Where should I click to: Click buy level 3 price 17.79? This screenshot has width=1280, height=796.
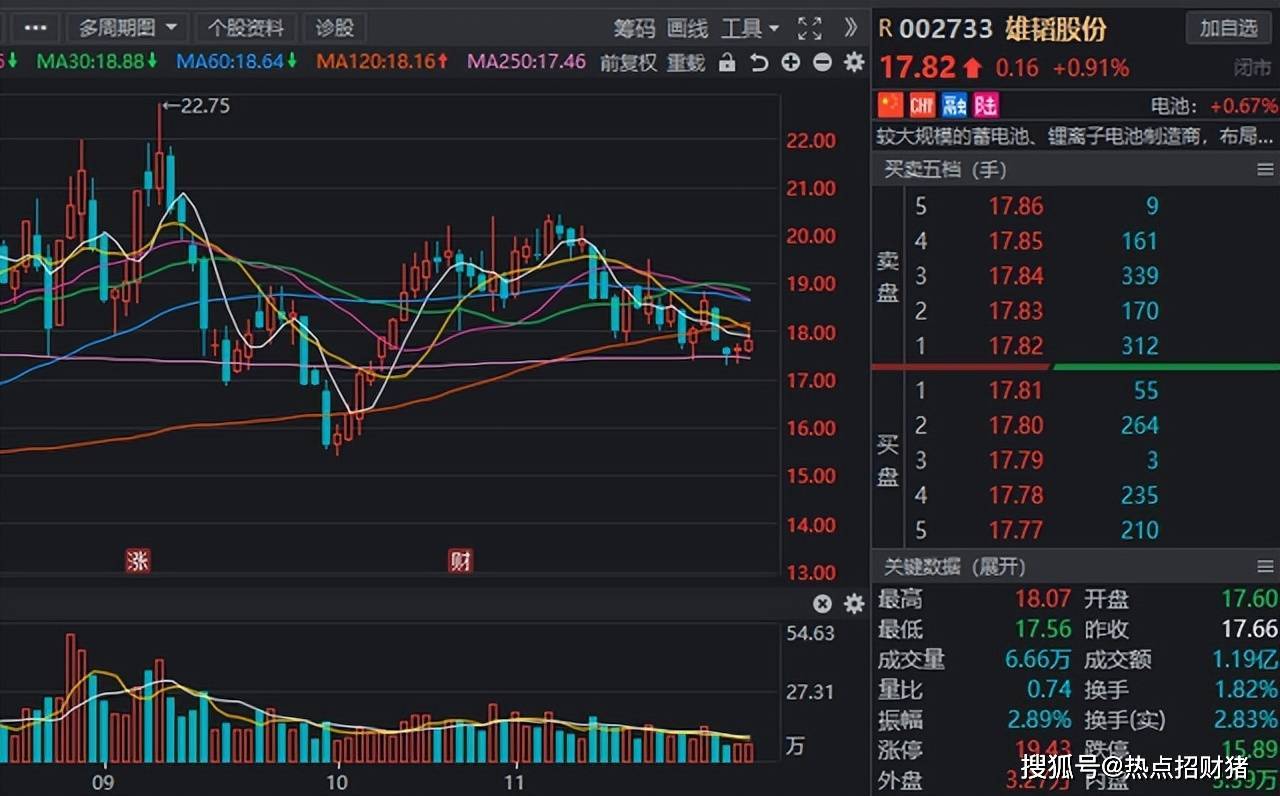point(1016,460)
